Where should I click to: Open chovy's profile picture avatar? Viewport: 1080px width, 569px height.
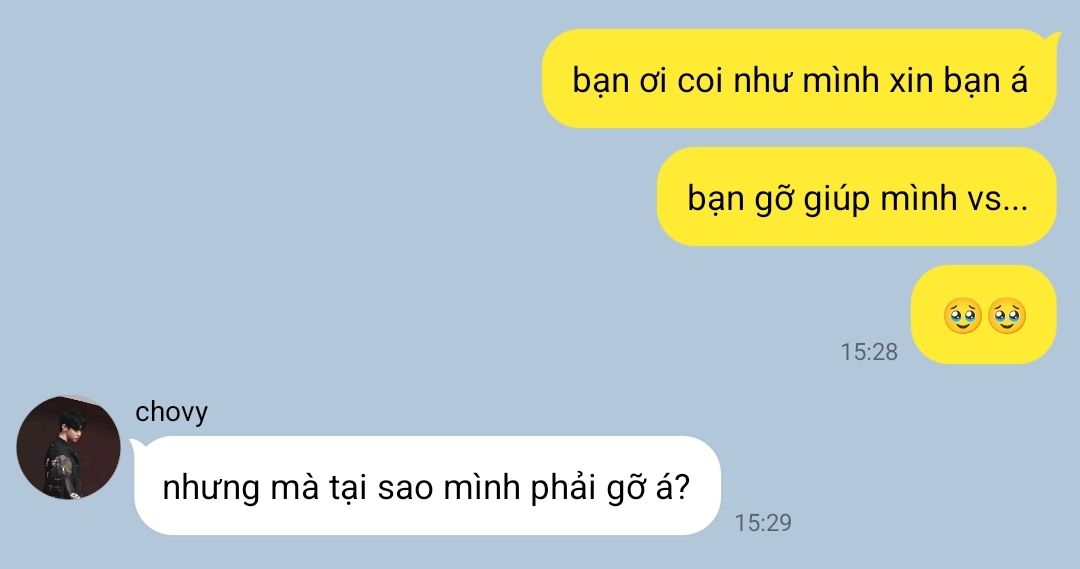[68, 447]
